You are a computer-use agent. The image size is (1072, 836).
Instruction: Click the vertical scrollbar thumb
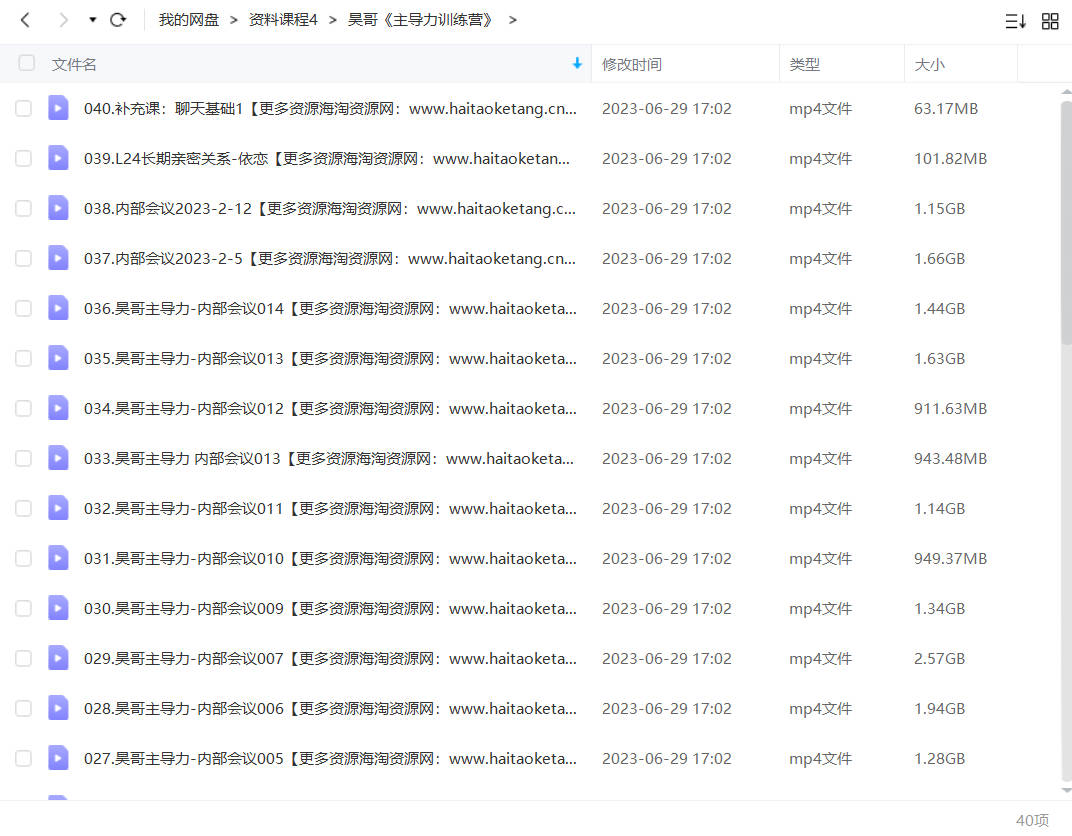pyautogui.click(x=1066, y=222)
